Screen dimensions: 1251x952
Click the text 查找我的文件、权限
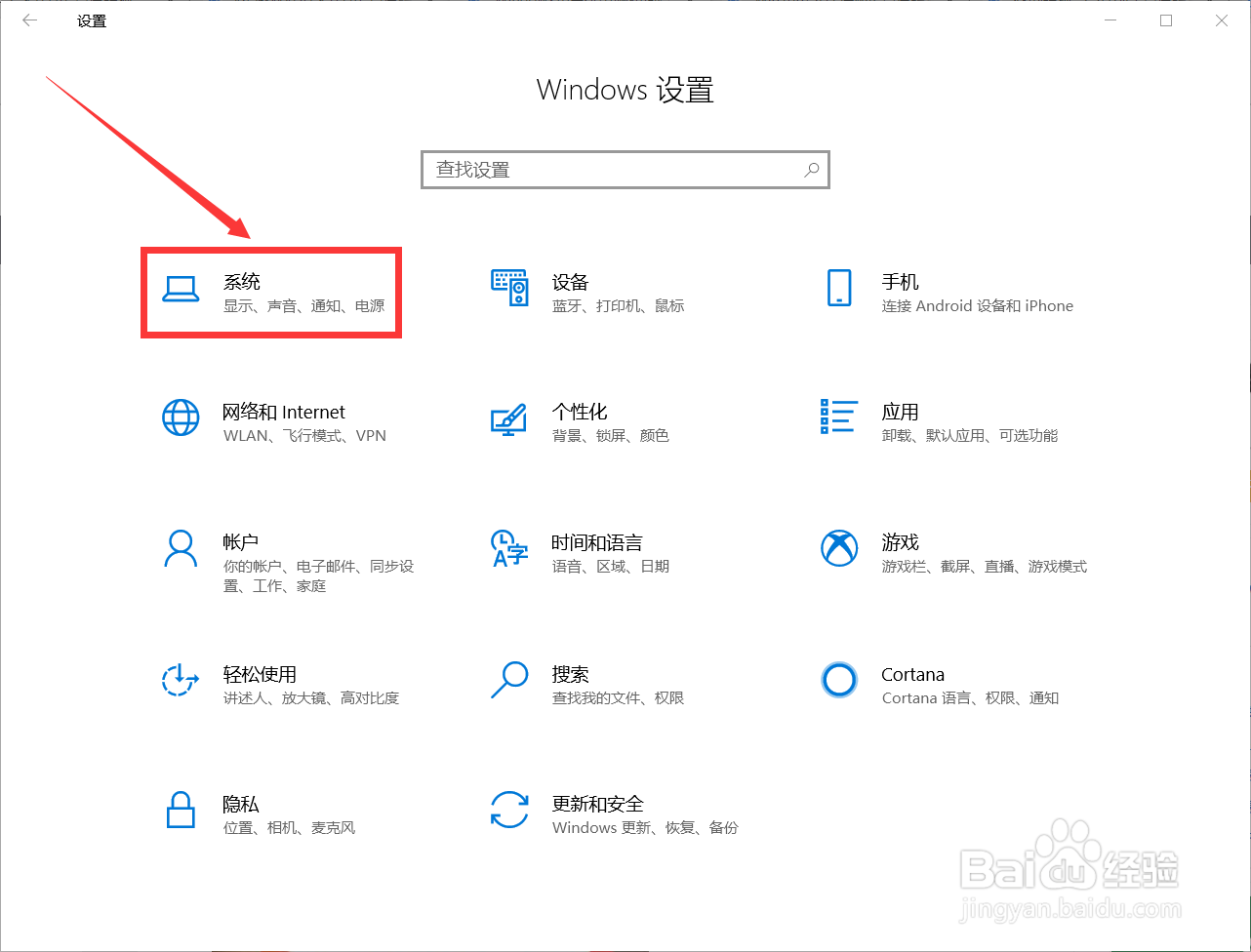tap(618, 697)
